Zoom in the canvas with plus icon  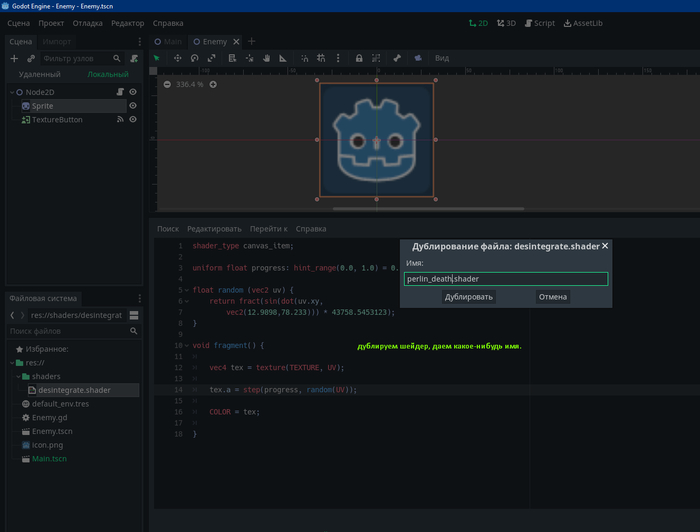pyautogui.click(x=213, y=84)
